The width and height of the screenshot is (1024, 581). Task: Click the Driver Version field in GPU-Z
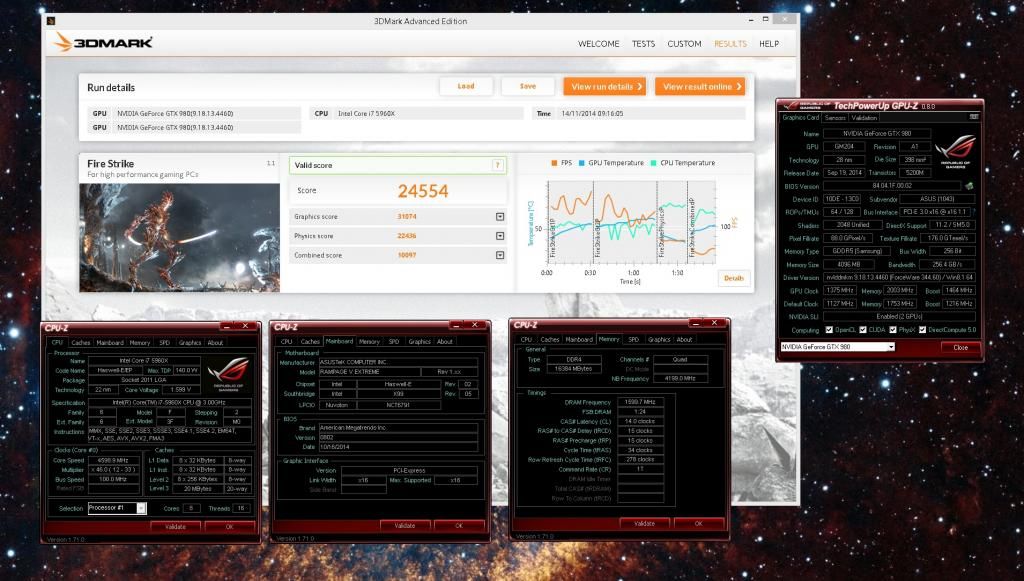pos(899,277)
